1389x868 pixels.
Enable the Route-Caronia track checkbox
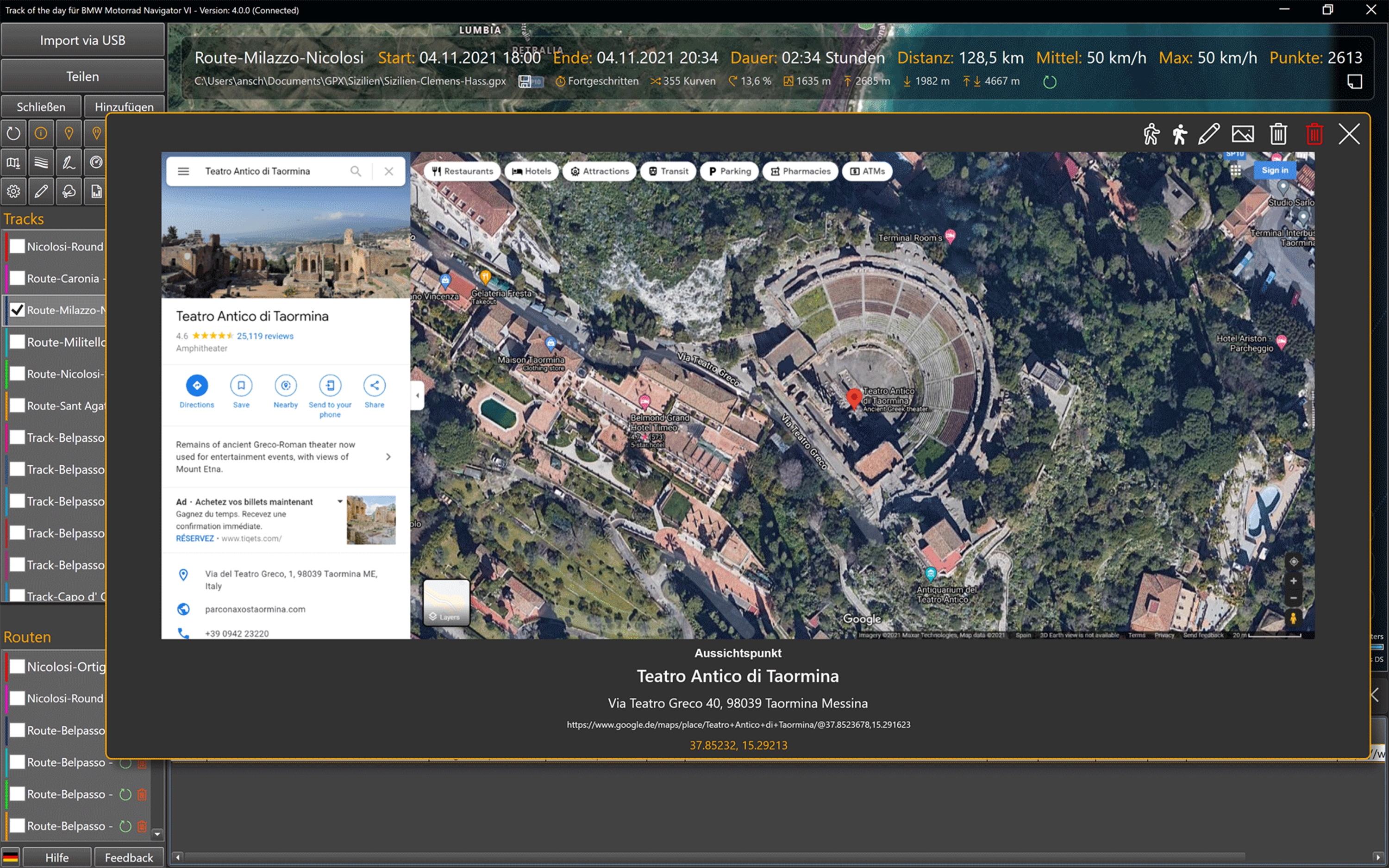17,278
